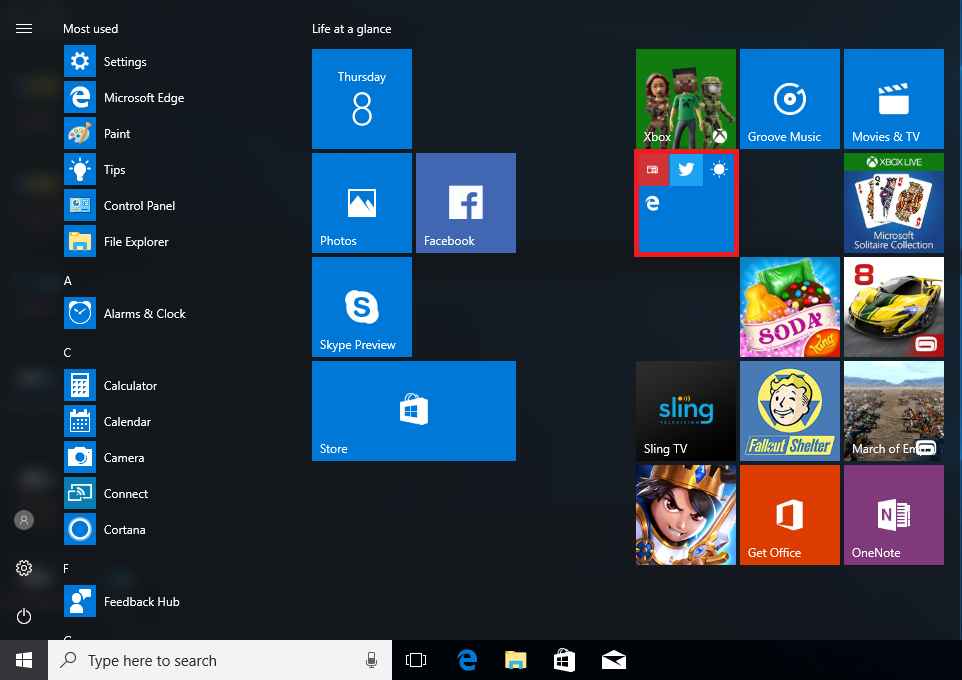Click the Twitter icon in the folder tile

(686, 170)
